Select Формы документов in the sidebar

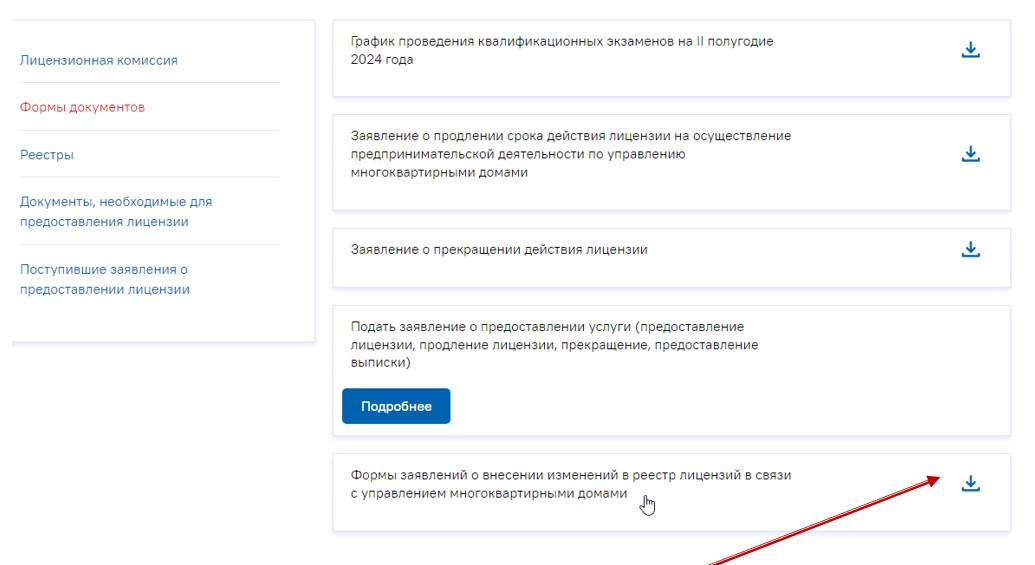(82, 107)
